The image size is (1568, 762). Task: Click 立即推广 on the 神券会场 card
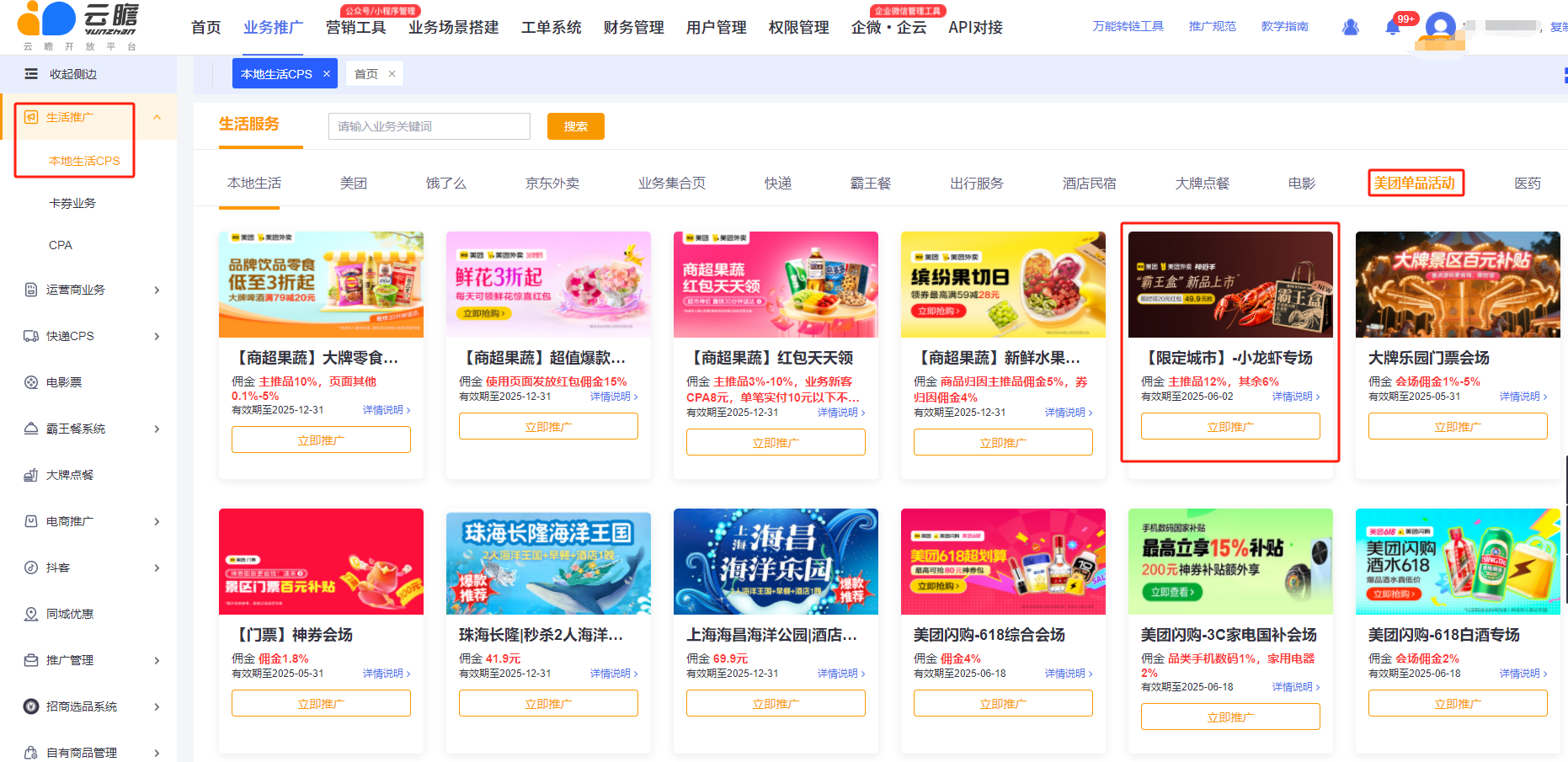[321, 704]
